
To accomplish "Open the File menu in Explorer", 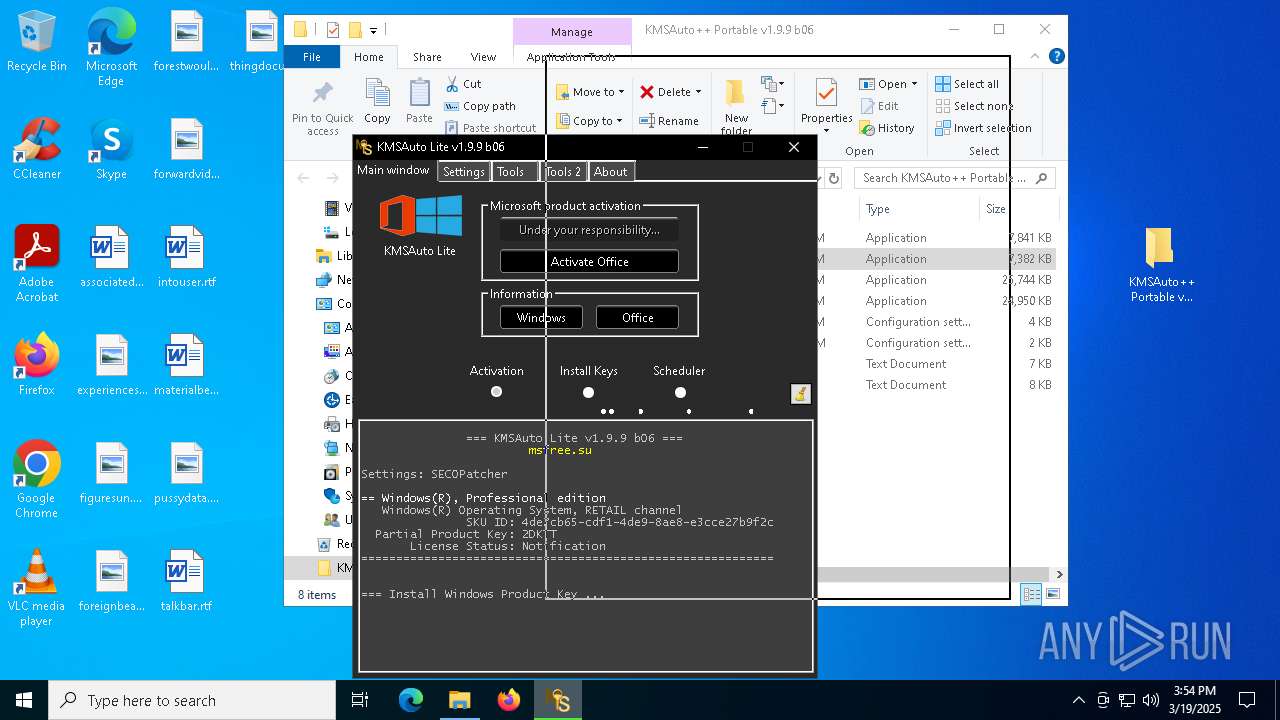I will click(x=312, y=57).
